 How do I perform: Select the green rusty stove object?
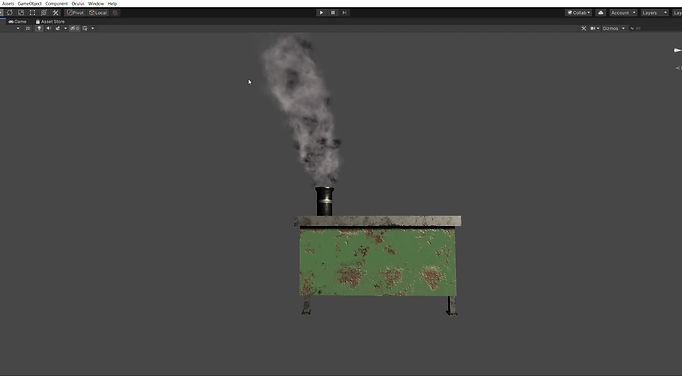(378, 261)
